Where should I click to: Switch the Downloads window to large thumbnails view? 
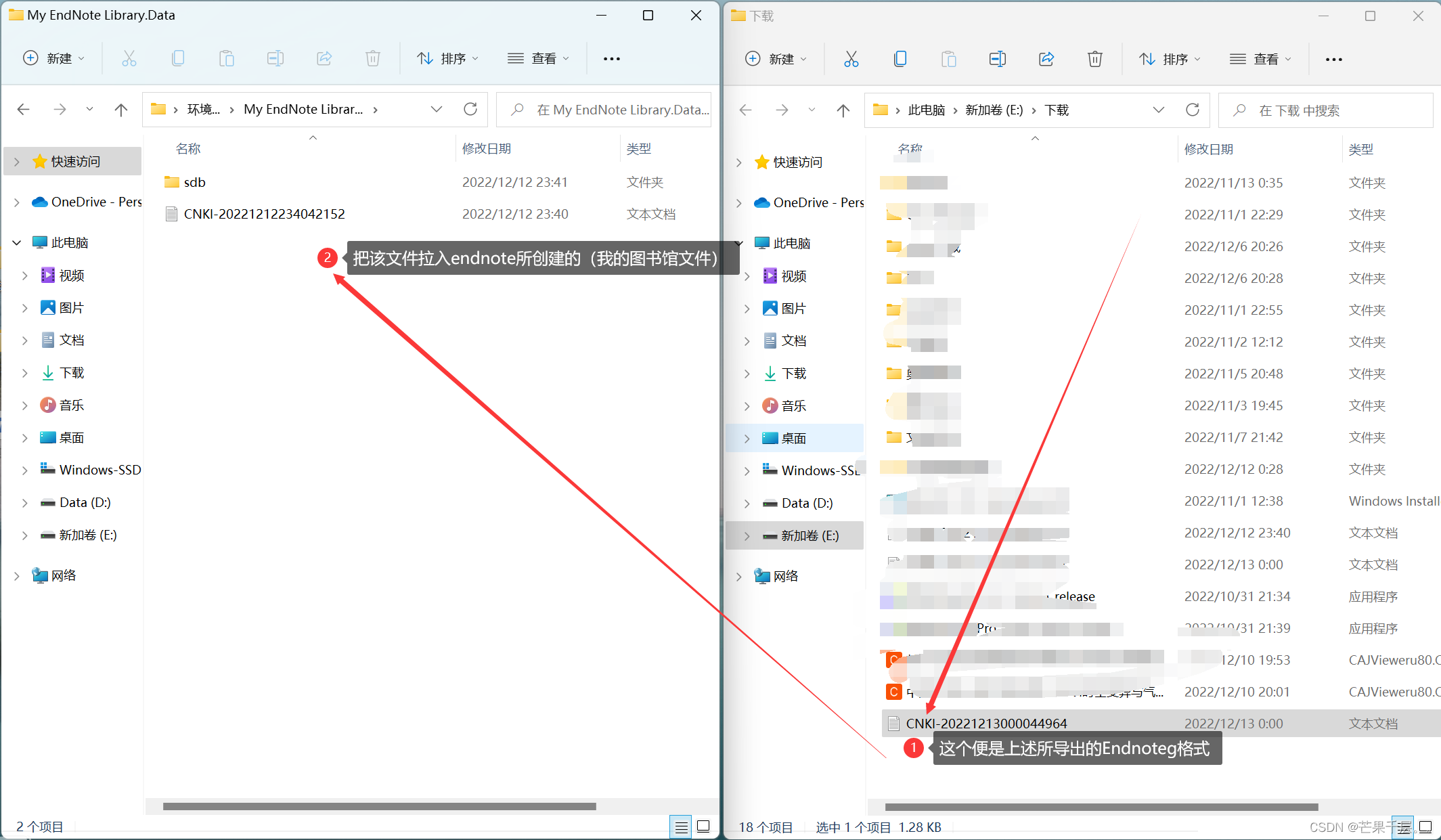coord(1425,826)
